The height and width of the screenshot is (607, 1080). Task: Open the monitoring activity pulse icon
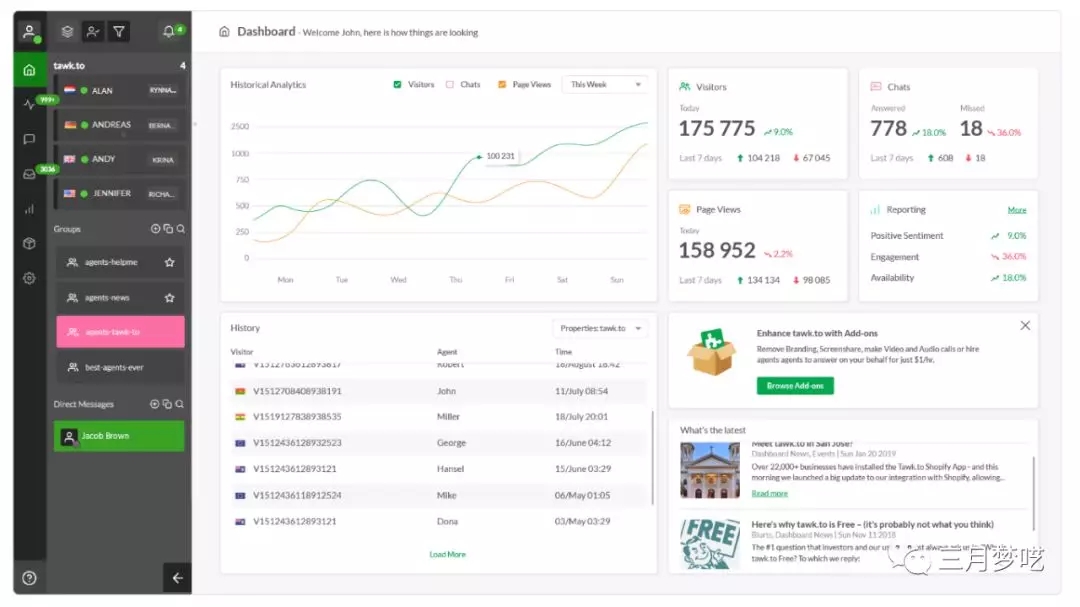tap(29, 105)
